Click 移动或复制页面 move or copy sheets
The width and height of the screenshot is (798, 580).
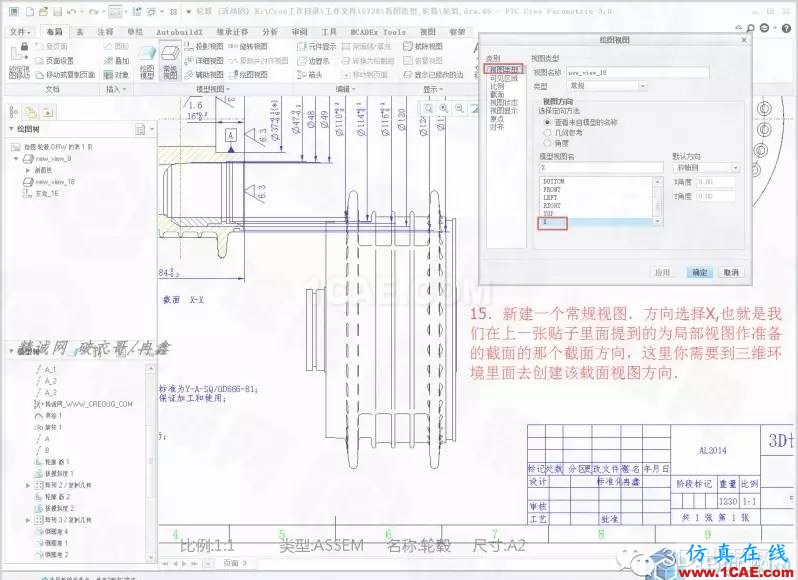pyautogui.click(x=65, y=75)
